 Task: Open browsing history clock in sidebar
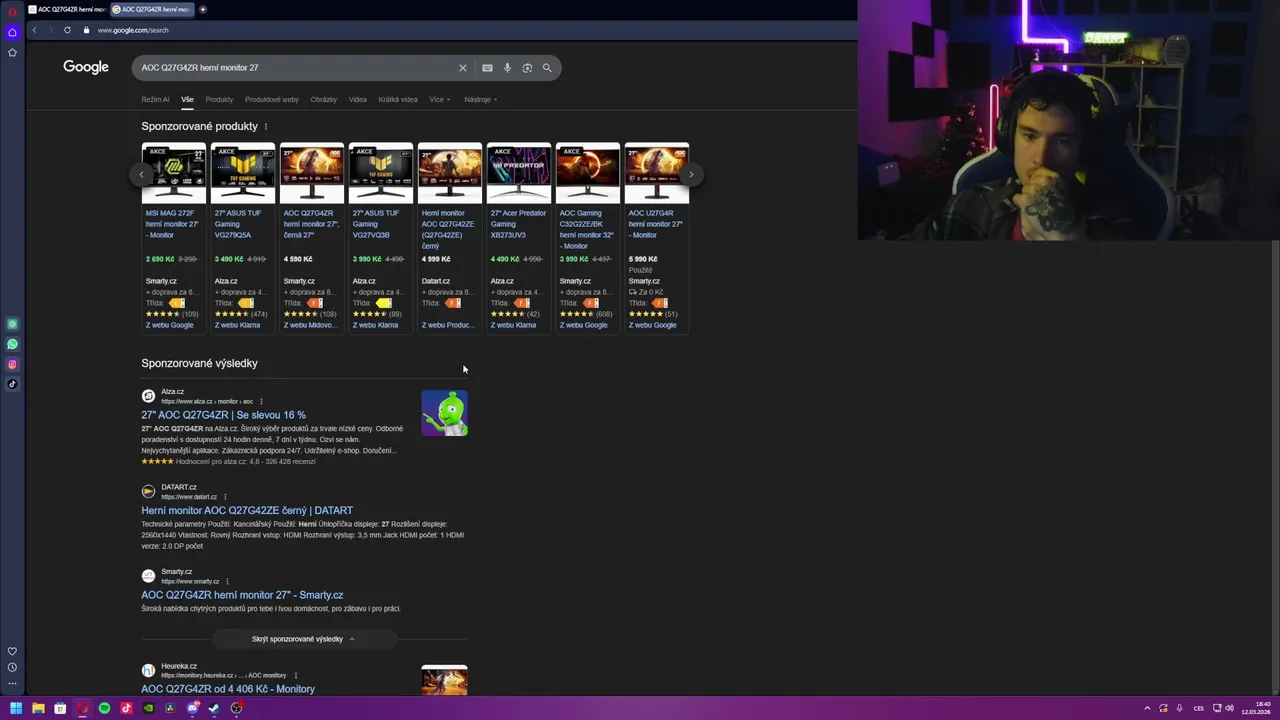pyautogui.click(x=12, y=667)
